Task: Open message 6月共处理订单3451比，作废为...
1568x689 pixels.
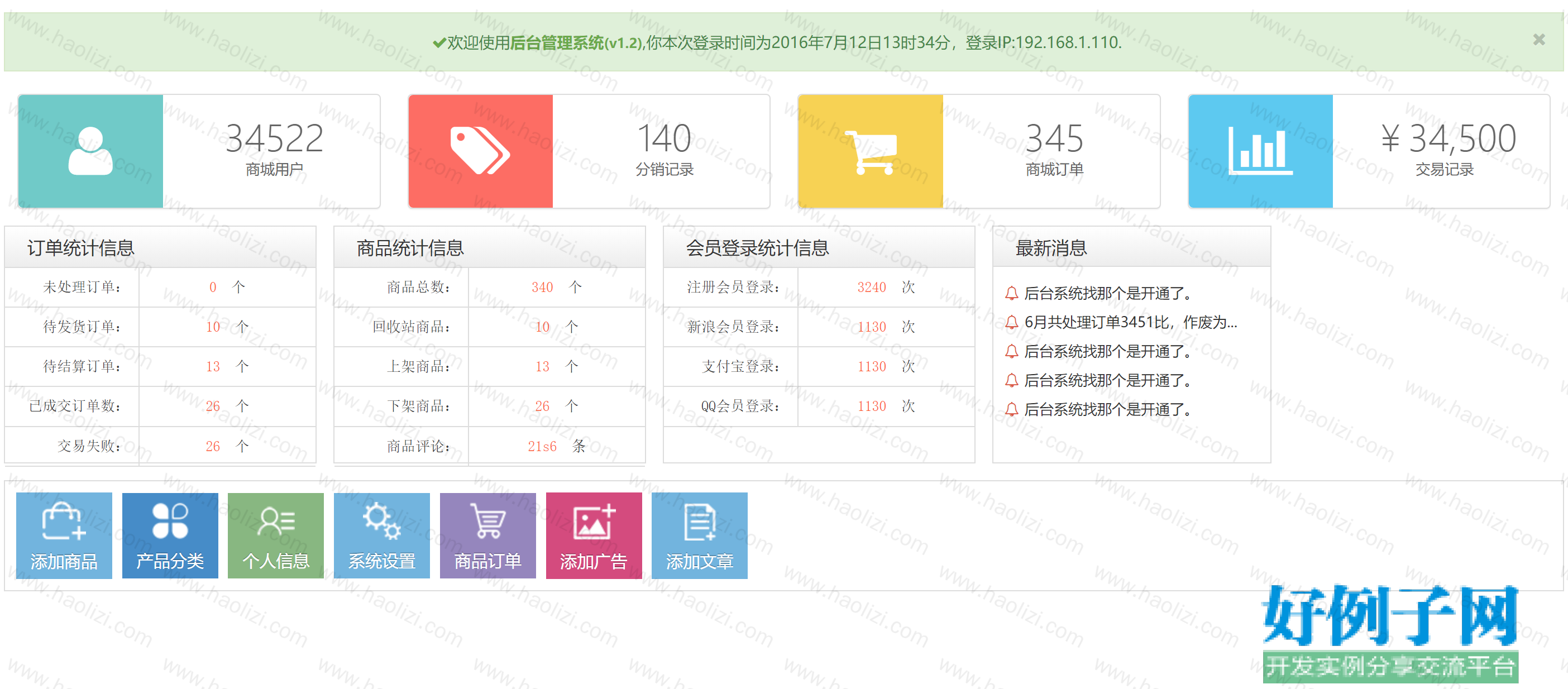Action: [1131, 322]
